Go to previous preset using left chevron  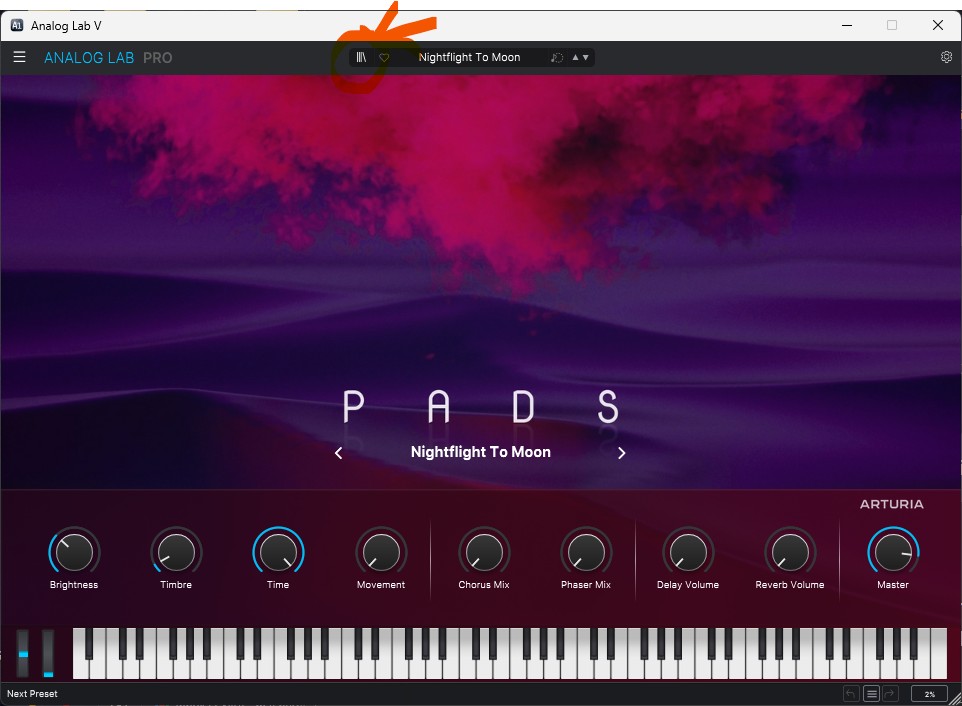339,453
